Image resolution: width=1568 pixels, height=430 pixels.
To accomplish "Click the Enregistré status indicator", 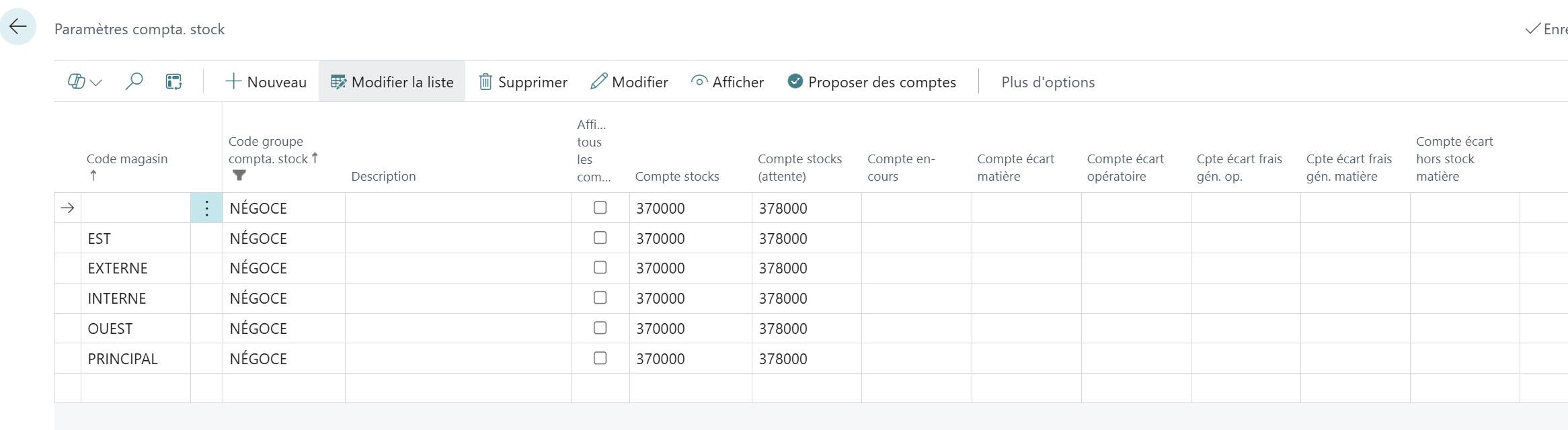I will (x=1546, y=29).
